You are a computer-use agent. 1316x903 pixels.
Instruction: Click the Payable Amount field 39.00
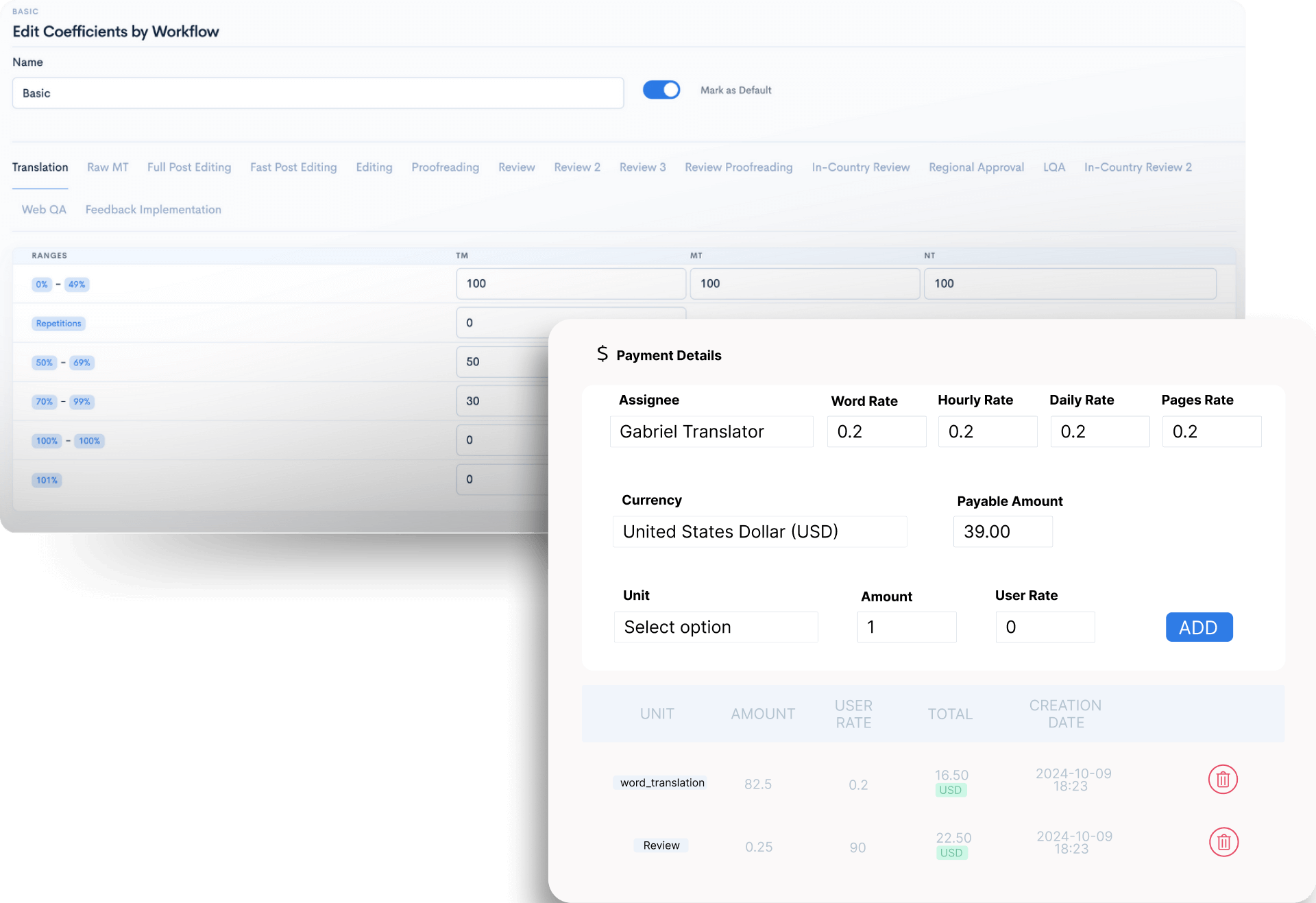(1002, 532)
